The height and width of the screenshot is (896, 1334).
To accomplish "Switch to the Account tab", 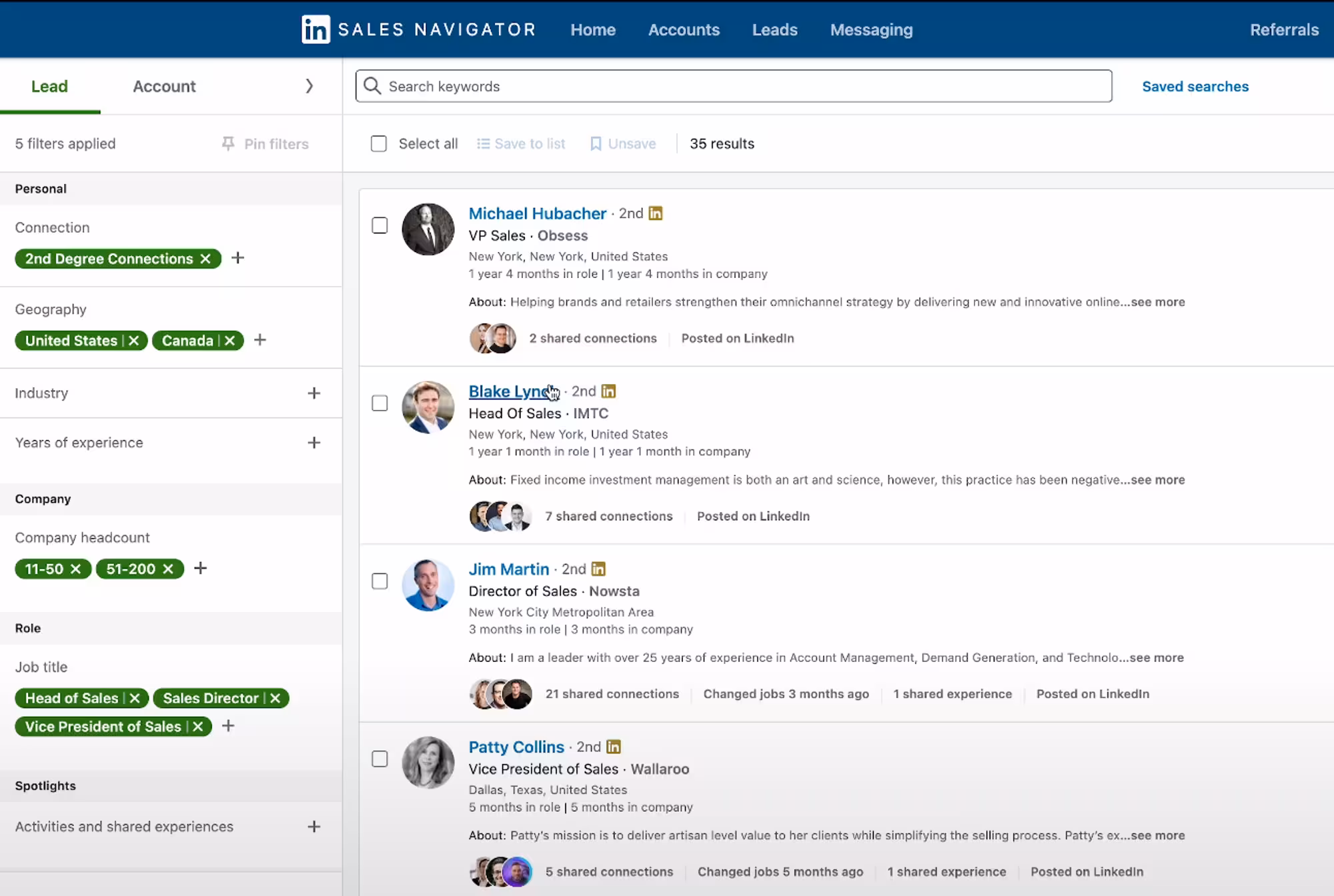I will [164, 86].
